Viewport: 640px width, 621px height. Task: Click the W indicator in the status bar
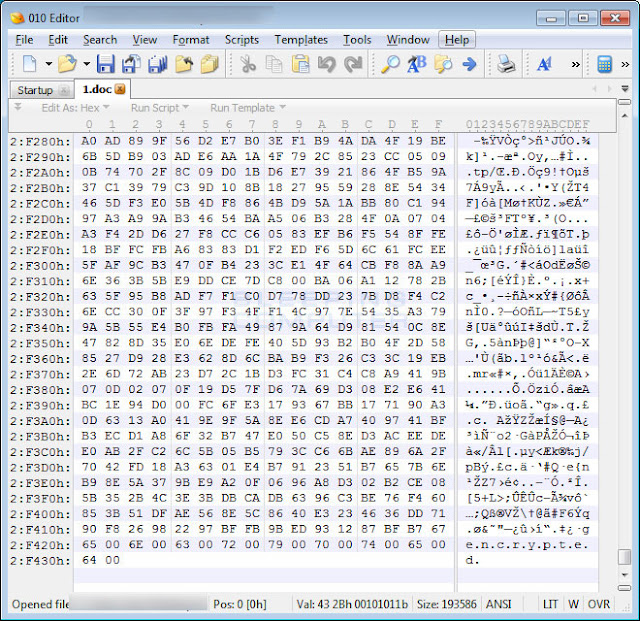pos(573,604)
